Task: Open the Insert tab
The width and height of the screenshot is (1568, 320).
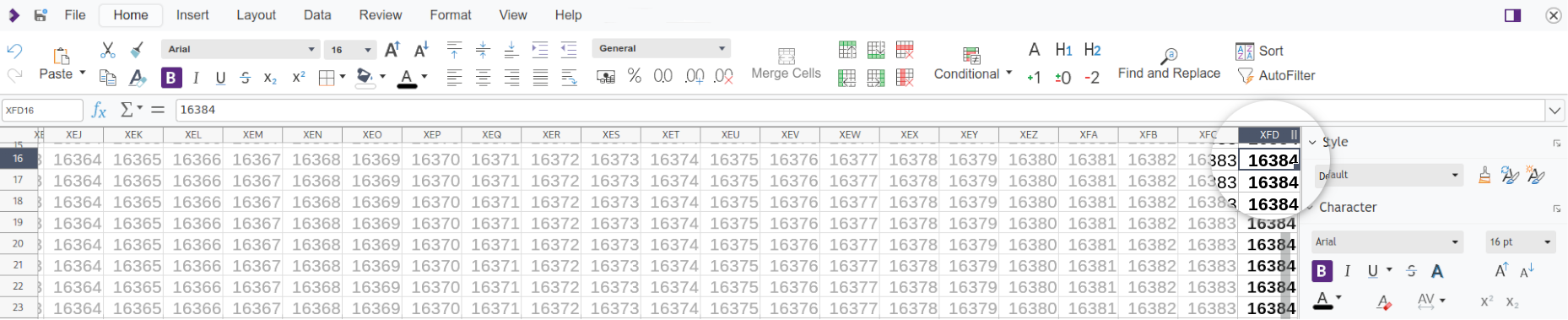Action: [x=192, y=15]
